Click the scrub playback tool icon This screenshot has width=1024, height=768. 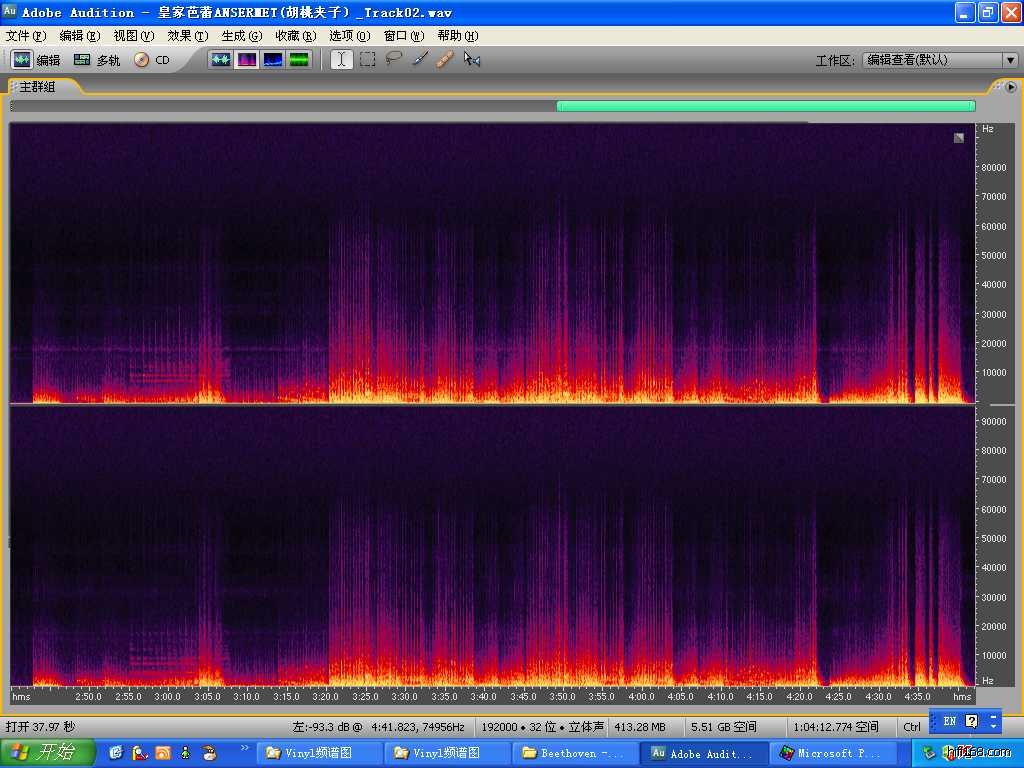(472, 60)
